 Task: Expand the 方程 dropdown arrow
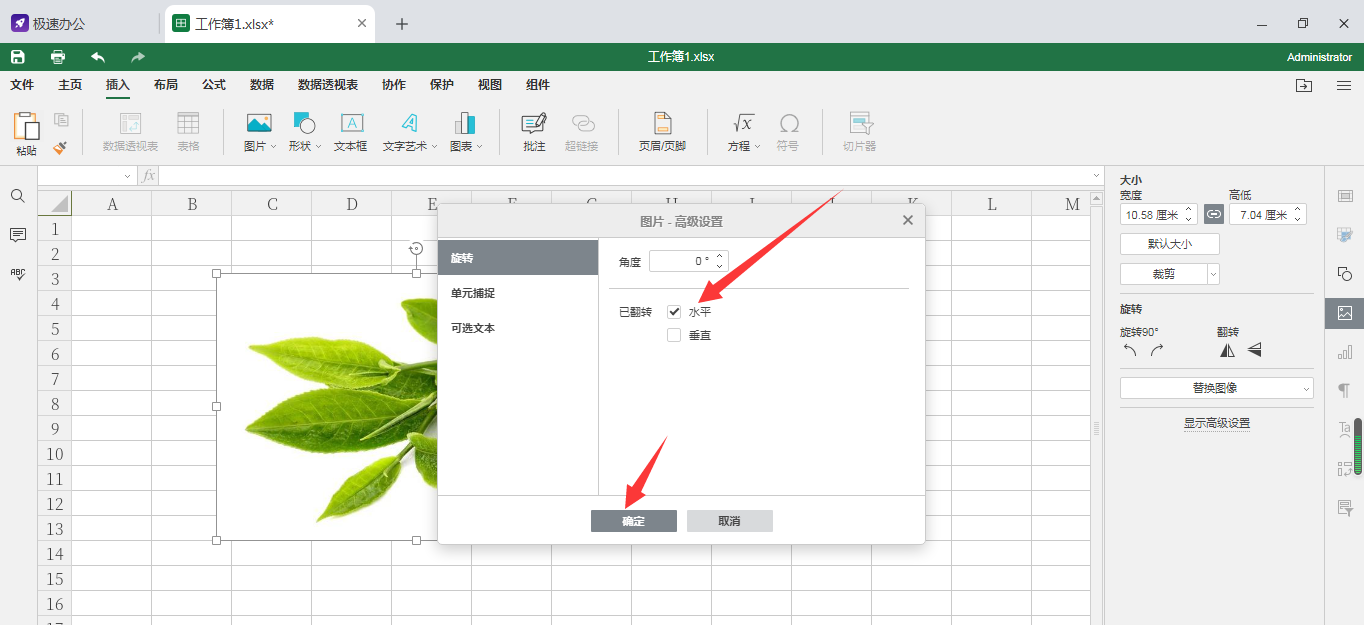tap(757, 146)
